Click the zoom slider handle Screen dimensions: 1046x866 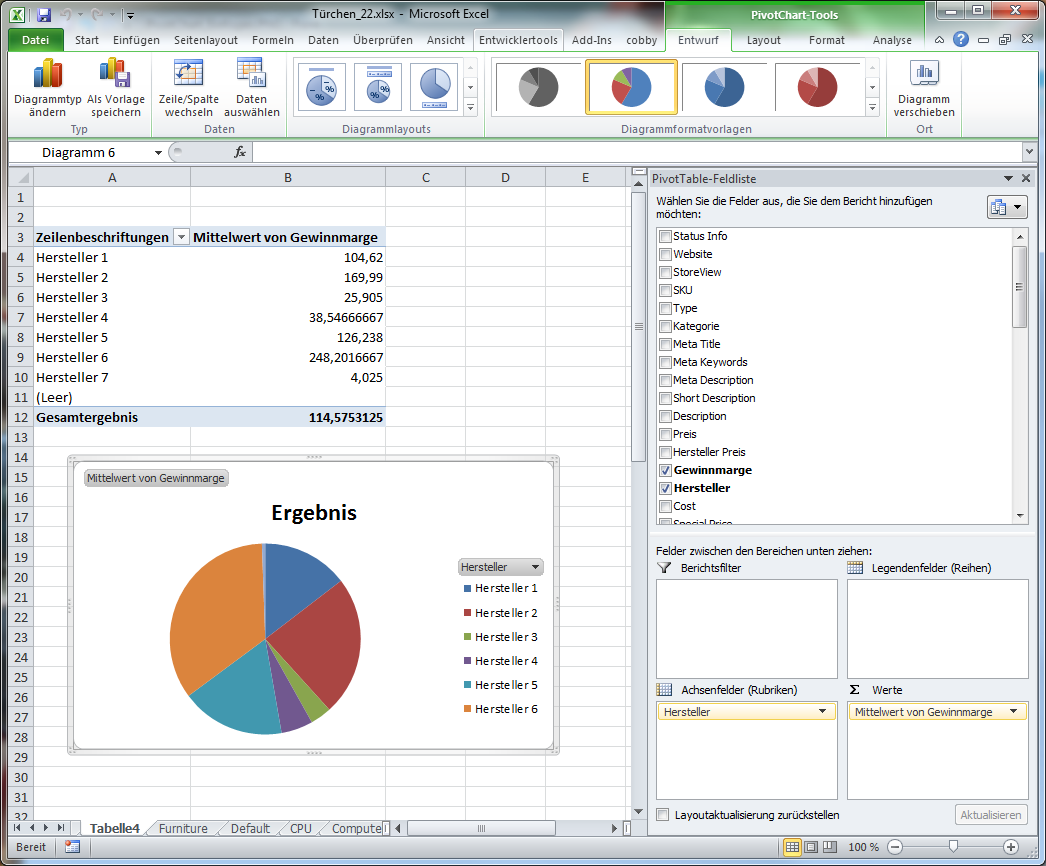click(x=953, y=847)
